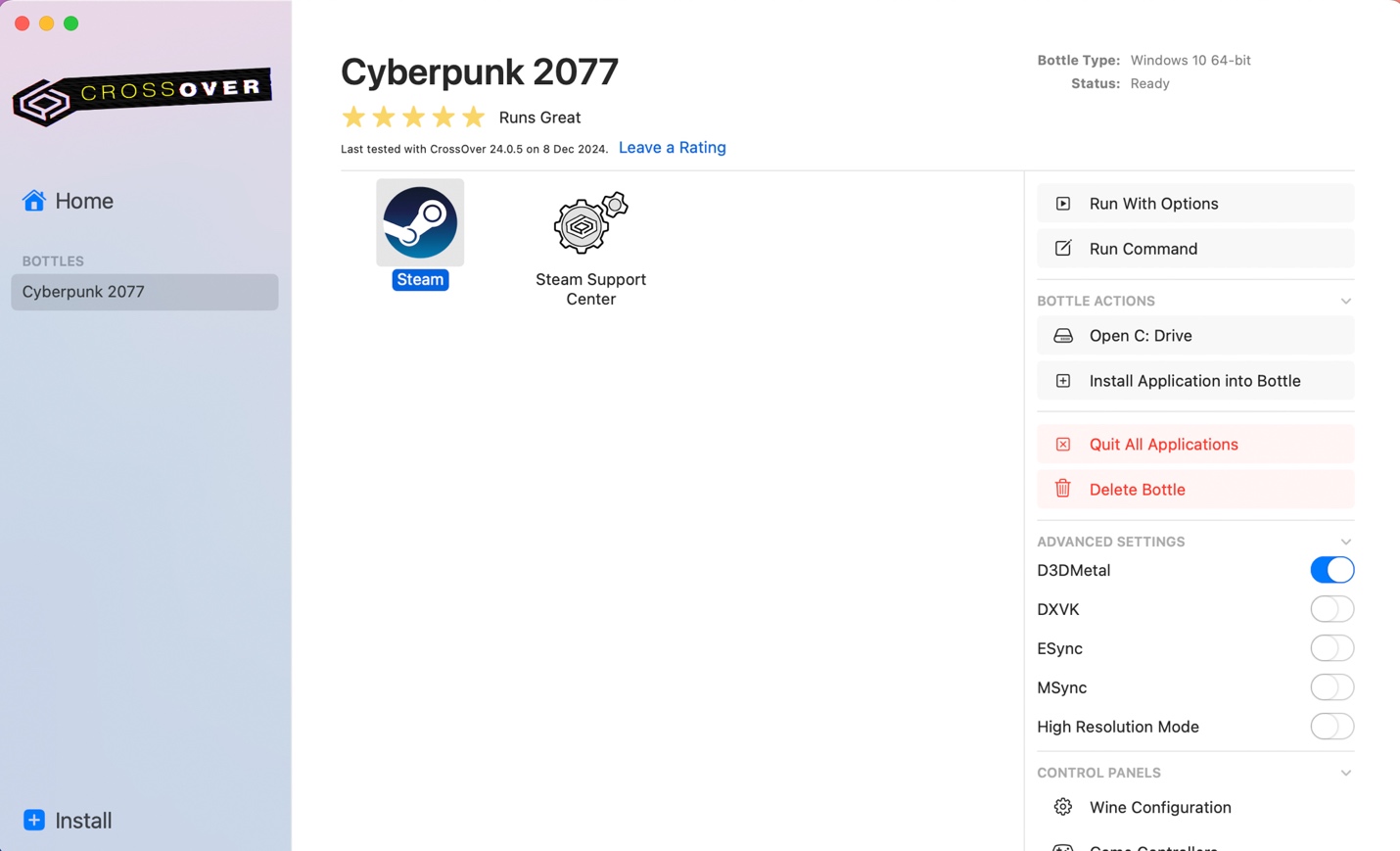Click the Delete Bottle trash icon
The image size is (1400, 851).
pyautogui.click(x=1063, y=489)
